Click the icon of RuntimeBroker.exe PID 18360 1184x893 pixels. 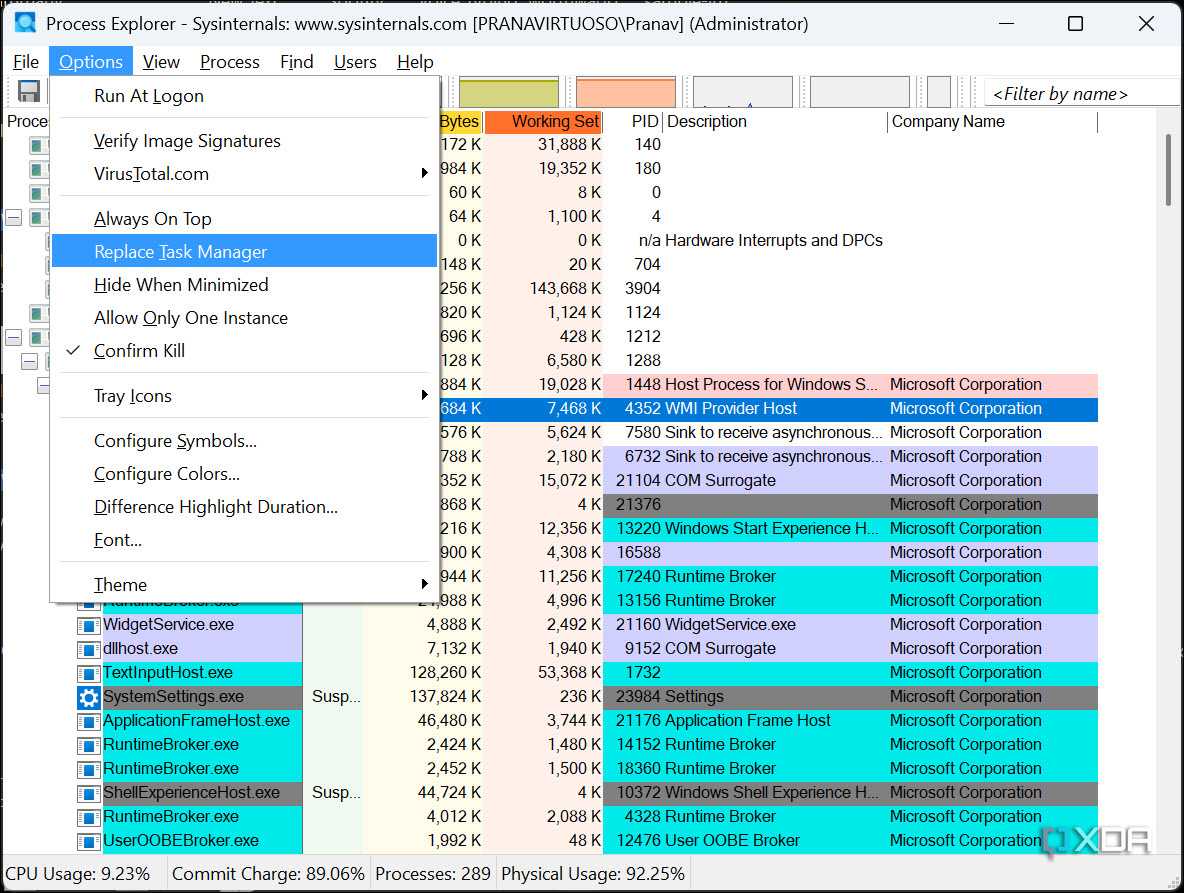pyautogui.click(x=88, y=769)
